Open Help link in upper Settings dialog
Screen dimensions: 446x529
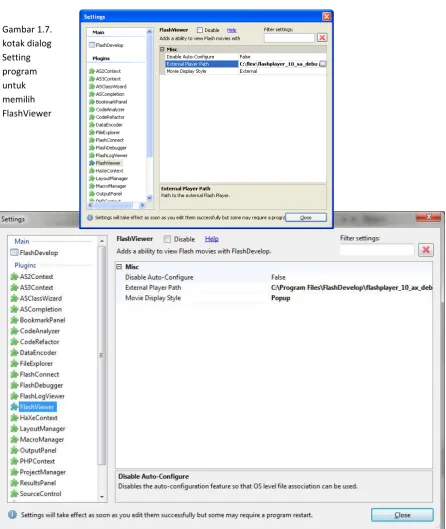[x=231, y=30]
